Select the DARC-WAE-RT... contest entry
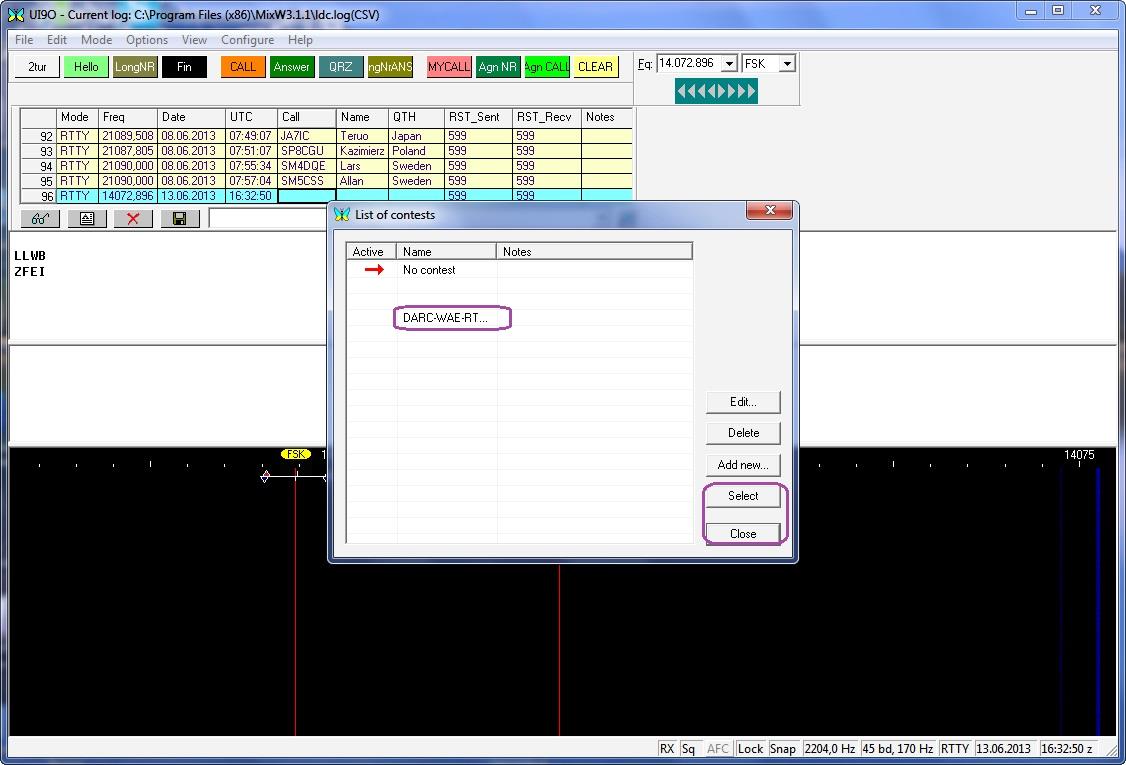Screen dimensions: 1126x765 pos(446,318)
